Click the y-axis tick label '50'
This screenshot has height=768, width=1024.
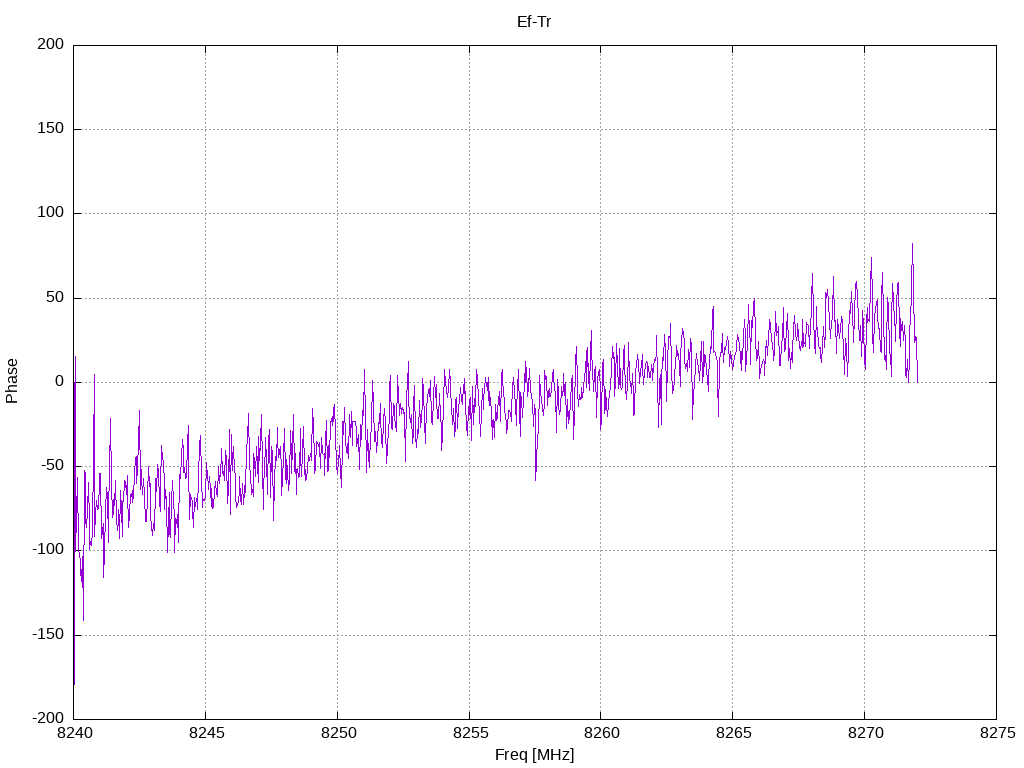(x=55, y=298)
